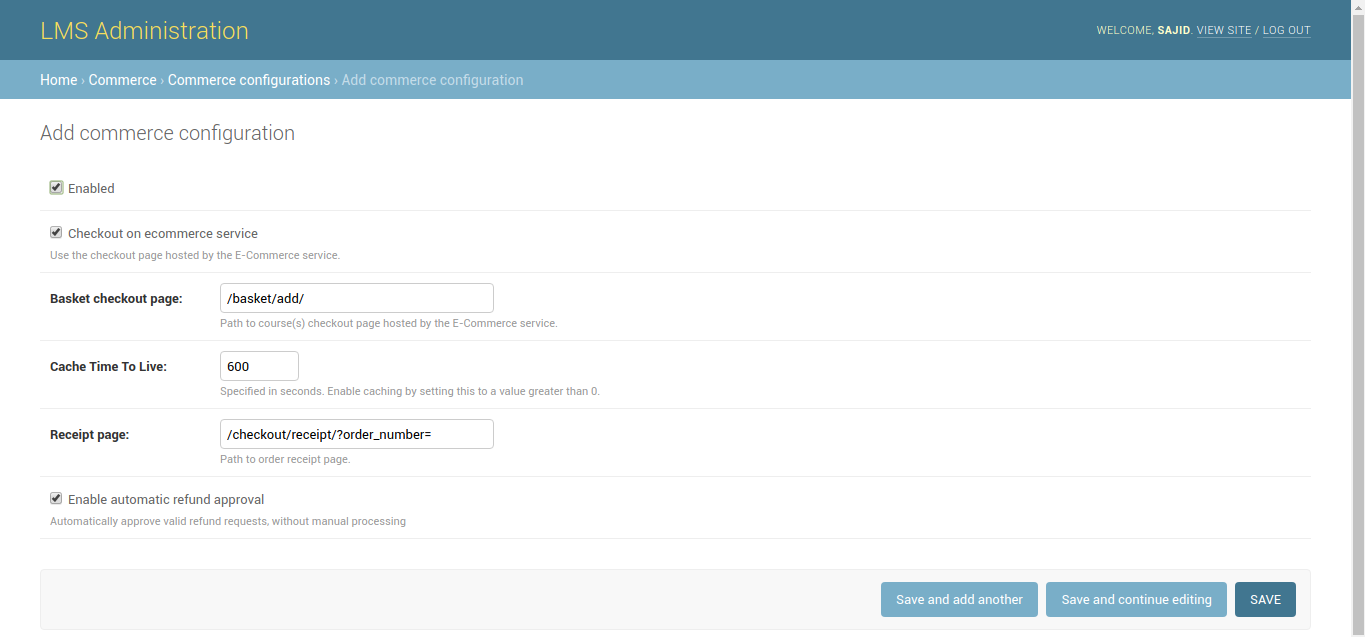The width and height of the screenshot is (1365, 637).
Task: Click the scrollbar down arrow
Action: coord(1357,629)
